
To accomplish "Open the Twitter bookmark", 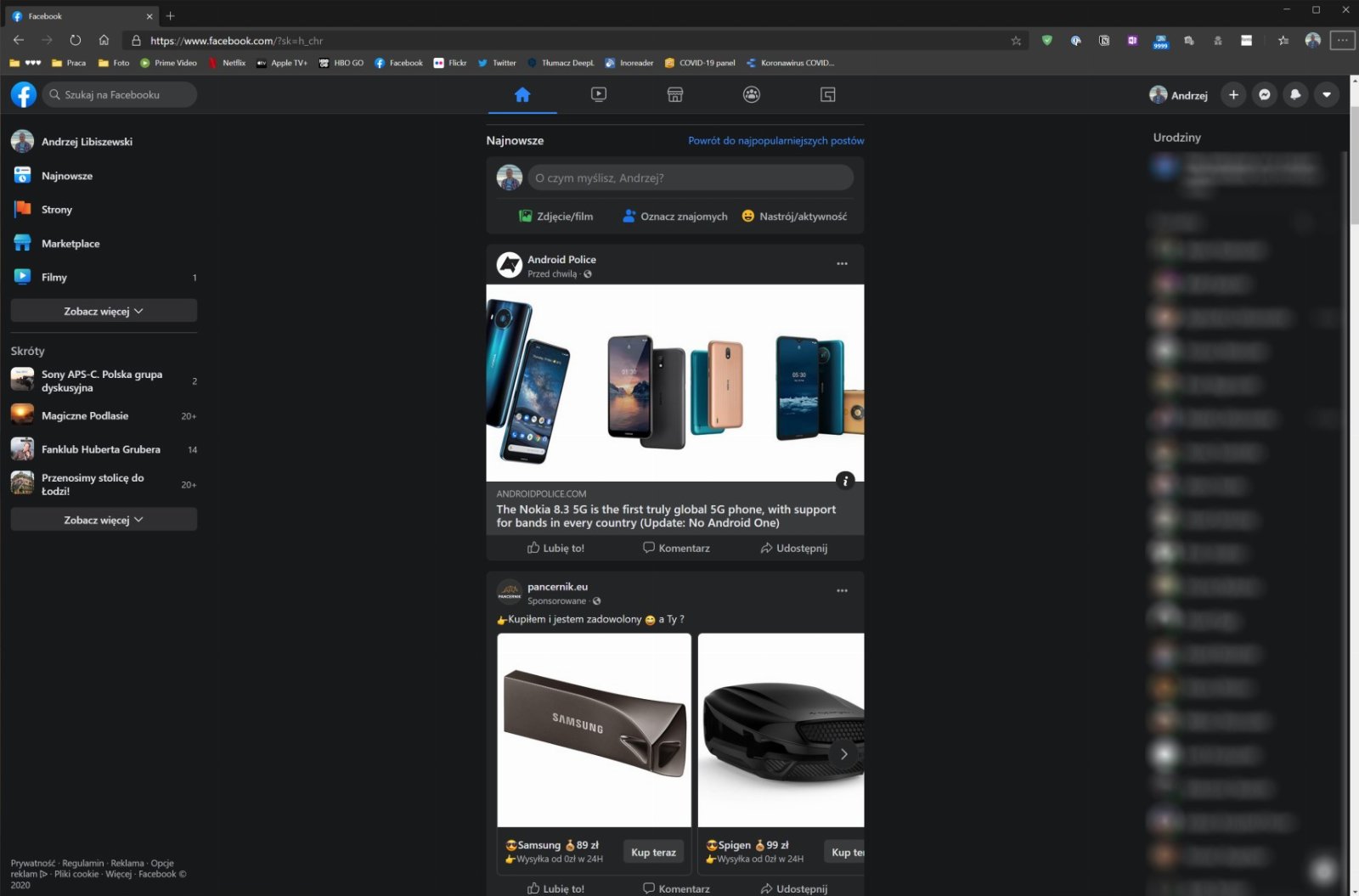I will pos(497,63).
